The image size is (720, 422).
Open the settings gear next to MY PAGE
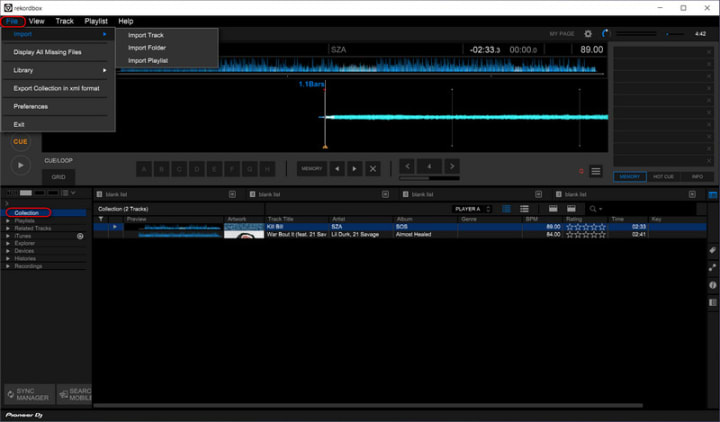(x=588, y=34)
